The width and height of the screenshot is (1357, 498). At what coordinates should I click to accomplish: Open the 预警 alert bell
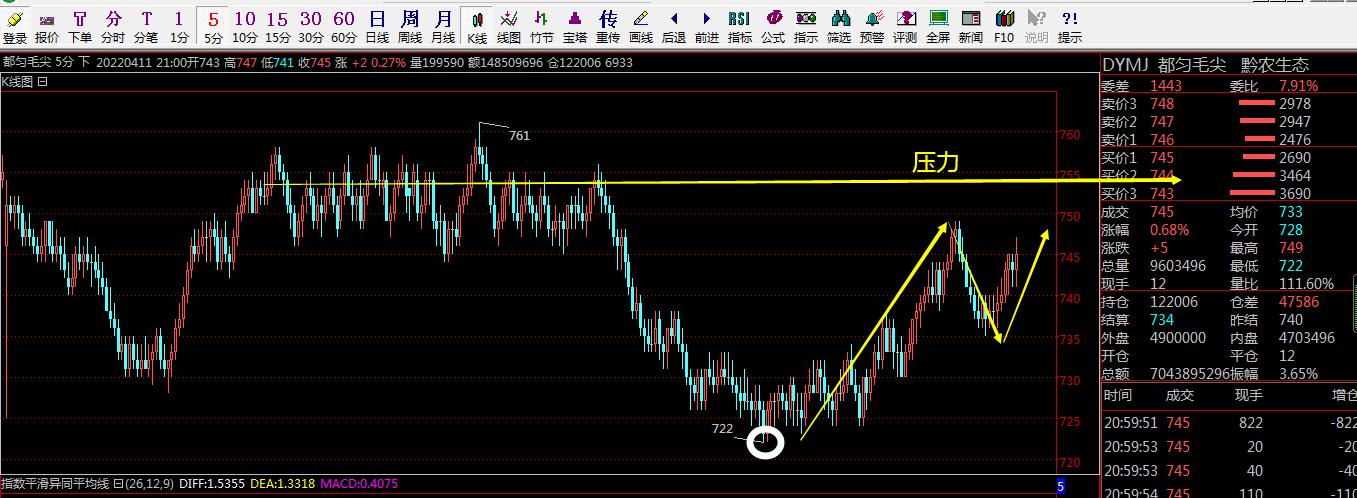click(872, 27)
